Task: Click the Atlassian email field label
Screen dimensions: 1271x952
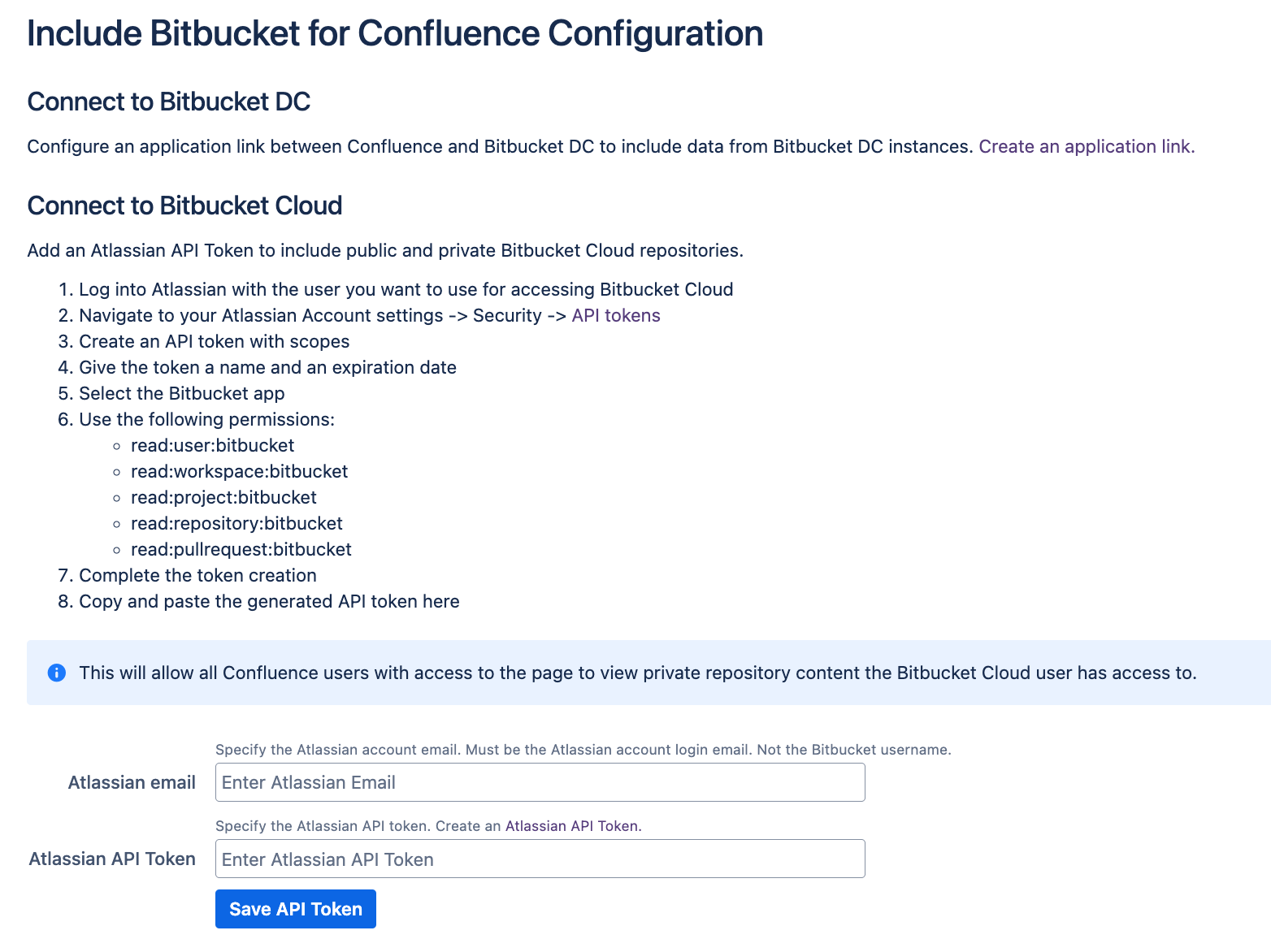Action: pos(131,782)
